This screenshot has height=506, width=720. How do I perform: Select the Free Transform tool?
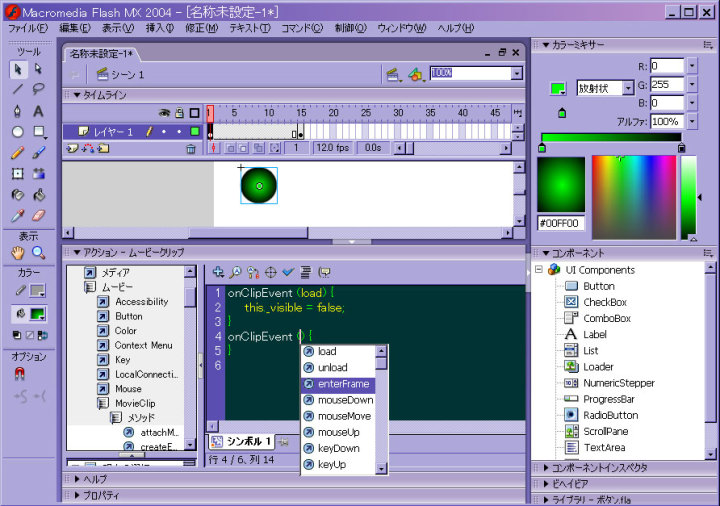point(18,174)
